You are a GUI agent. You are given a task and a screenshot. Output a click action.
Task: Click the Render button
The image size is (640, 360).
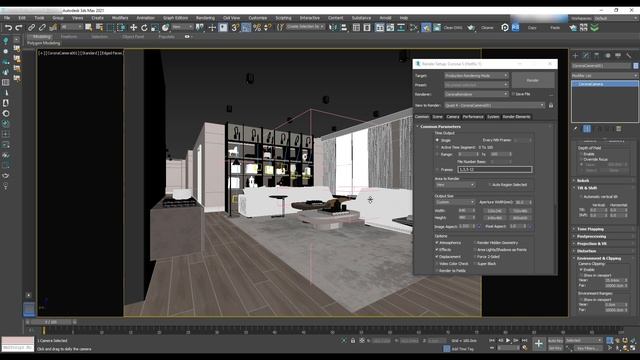tap(533, 80)
